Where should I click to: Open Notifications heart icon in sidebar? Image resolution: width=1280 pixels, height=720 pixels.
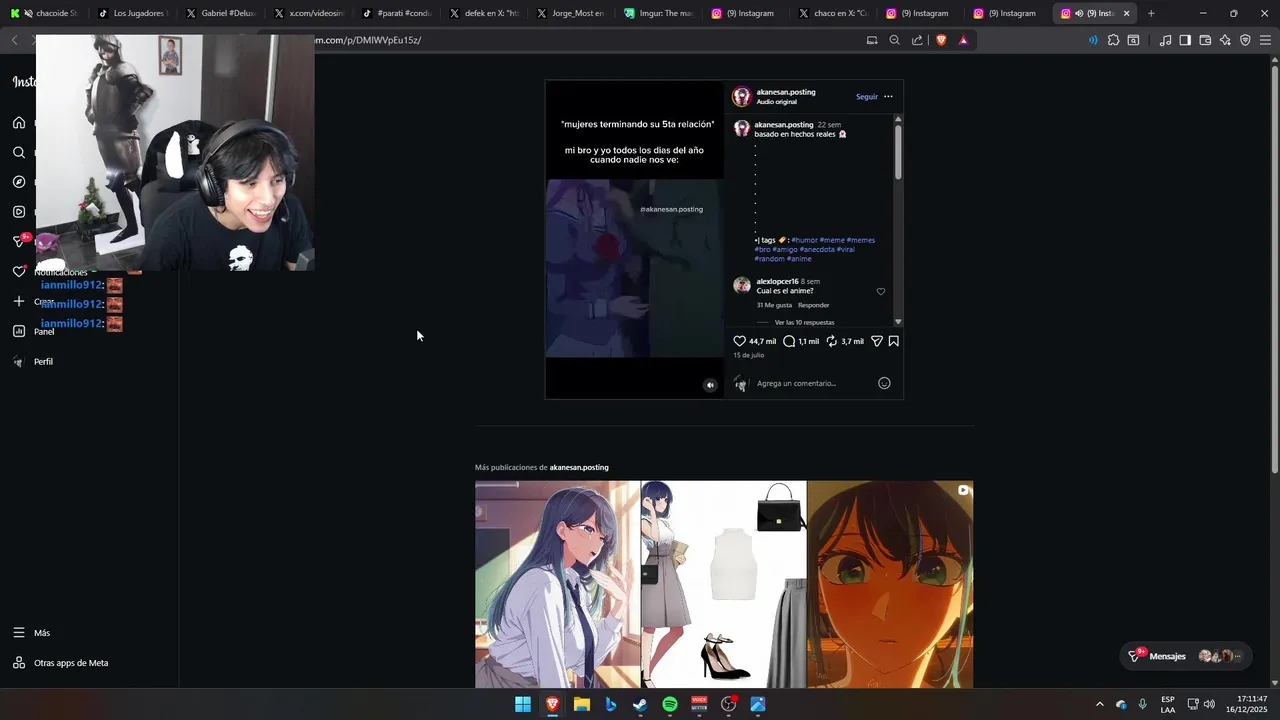(x=19, y=272)
